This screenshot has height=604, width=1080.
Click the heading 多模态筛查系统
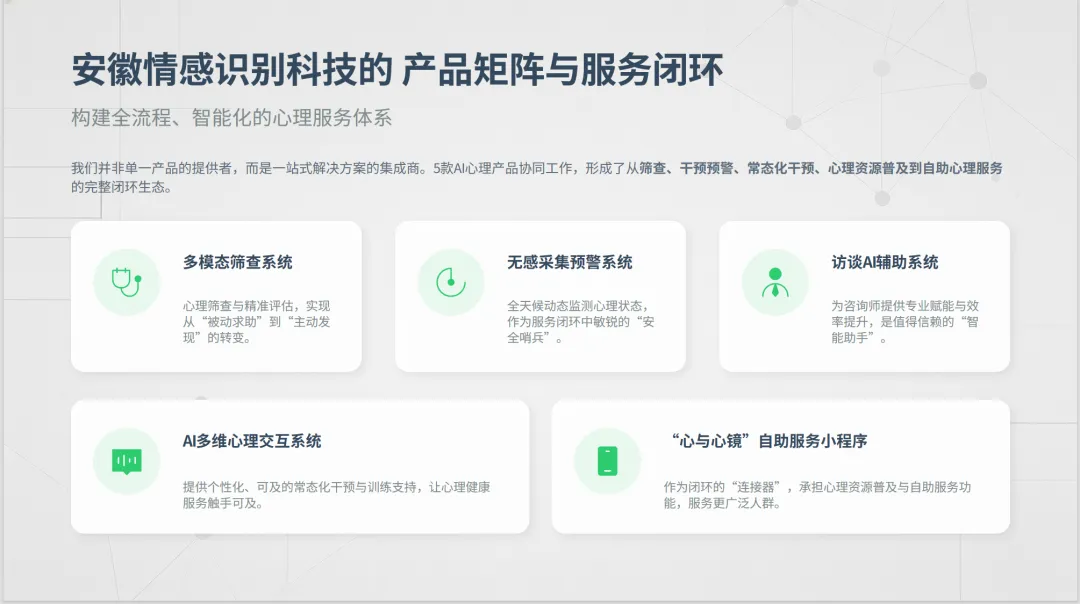(238, 262)
